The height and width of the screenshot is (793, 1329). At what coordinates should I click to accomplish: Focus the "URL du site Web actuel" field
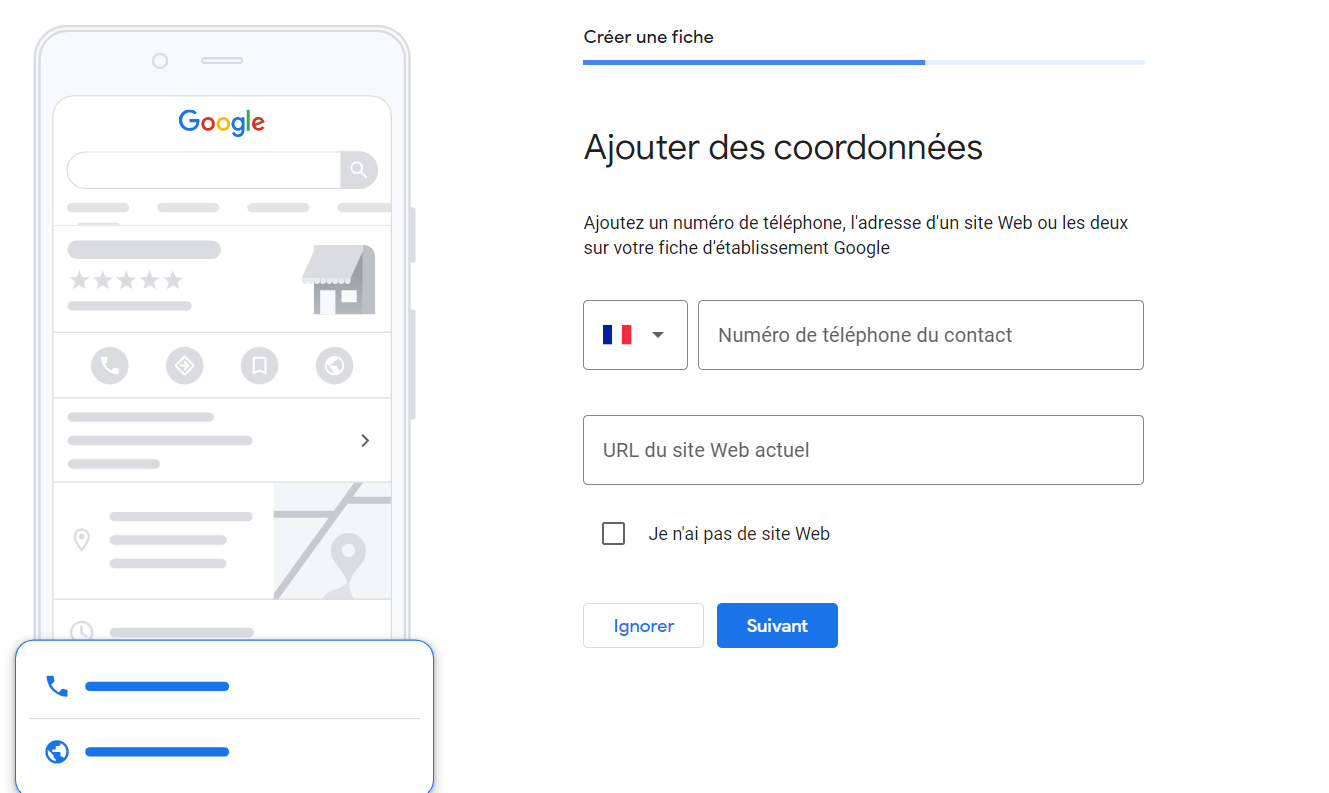863,450
